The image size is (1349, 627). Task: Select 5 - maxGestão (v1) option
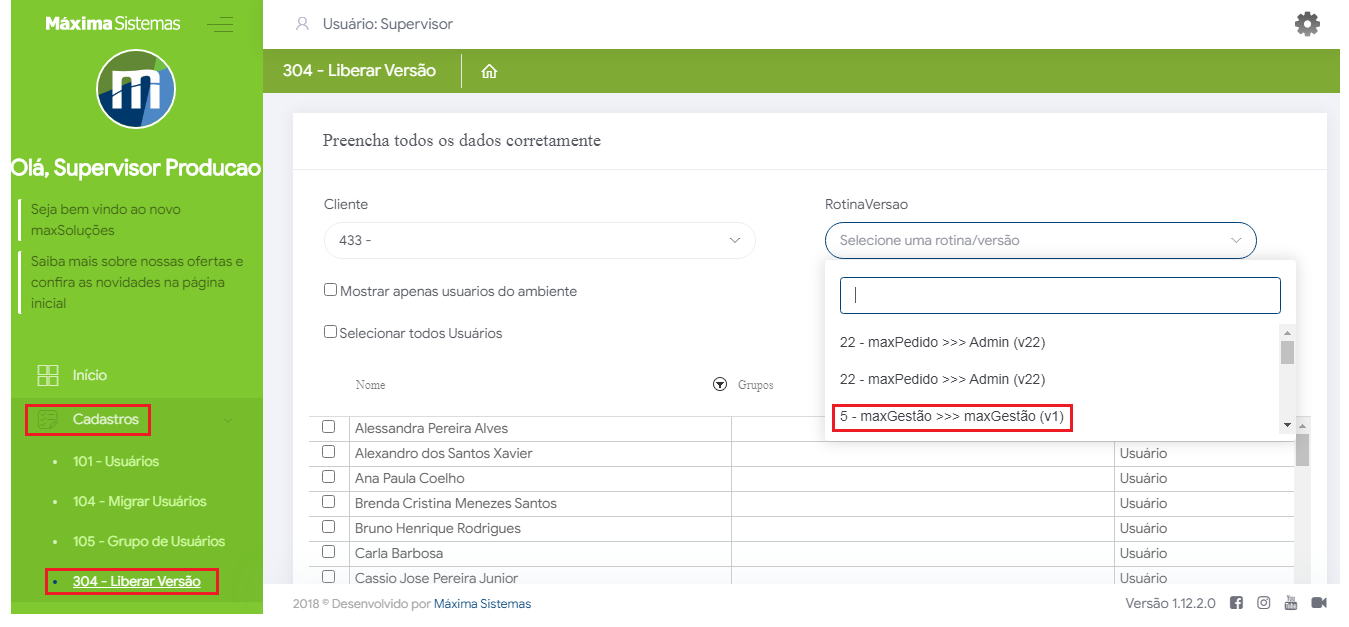coord(951,416)
